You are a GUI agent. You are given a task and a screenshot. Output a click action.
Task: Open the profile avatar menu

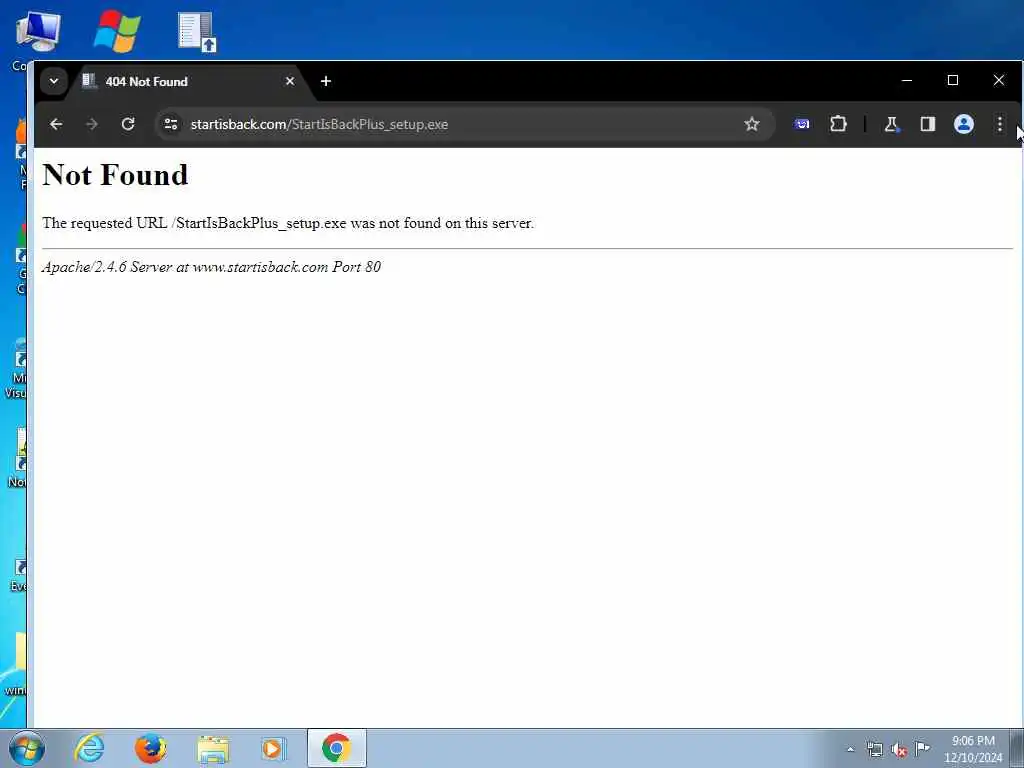click(x=963, y=124)
